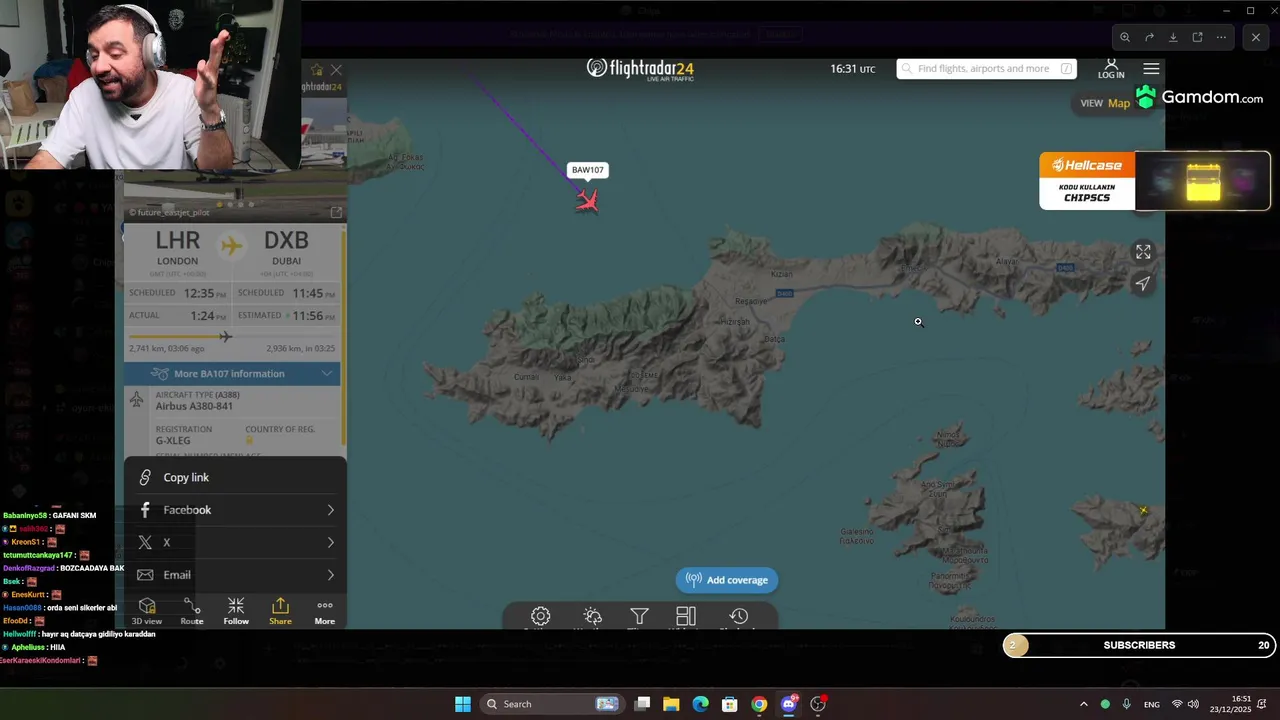The width and height of the screenshot is (1280, 720).
Task: Open Google Chrome from the taskbar
Action: click(759, 704)
